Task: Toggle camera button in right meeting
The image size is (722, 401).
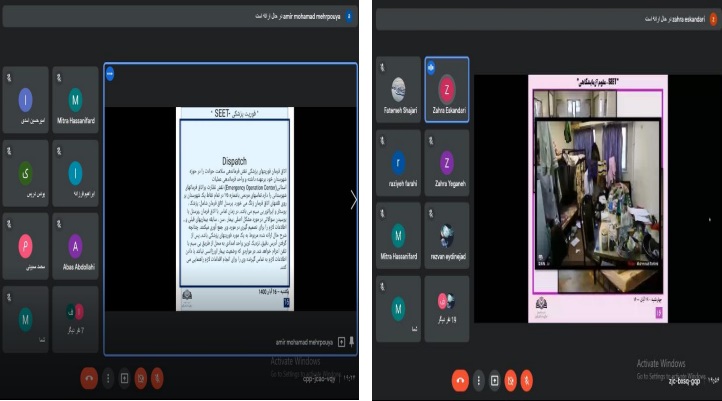Action: [x=511, y=380]
